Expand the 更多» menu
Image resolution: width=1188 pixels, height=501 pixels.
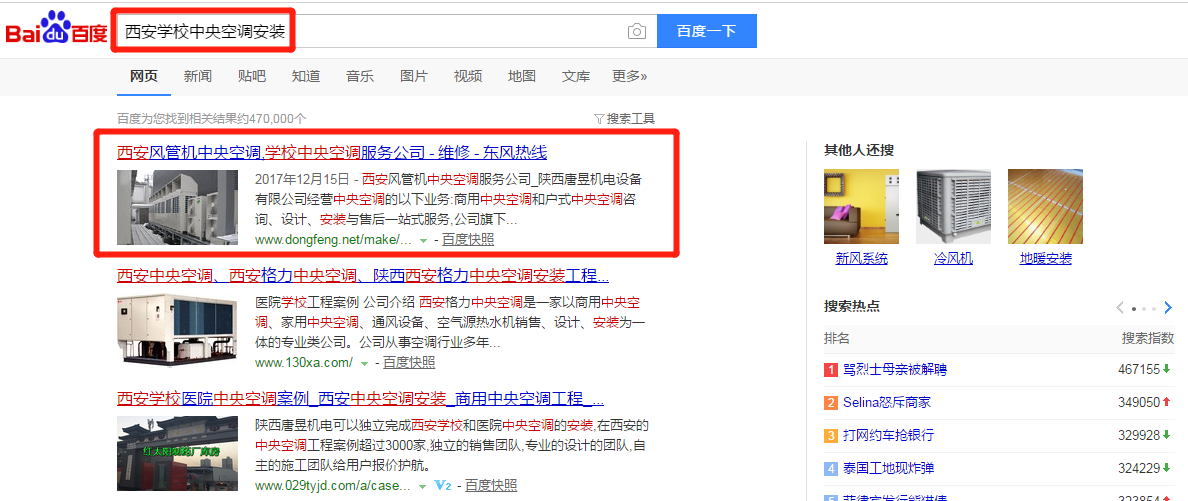[630, 76]
